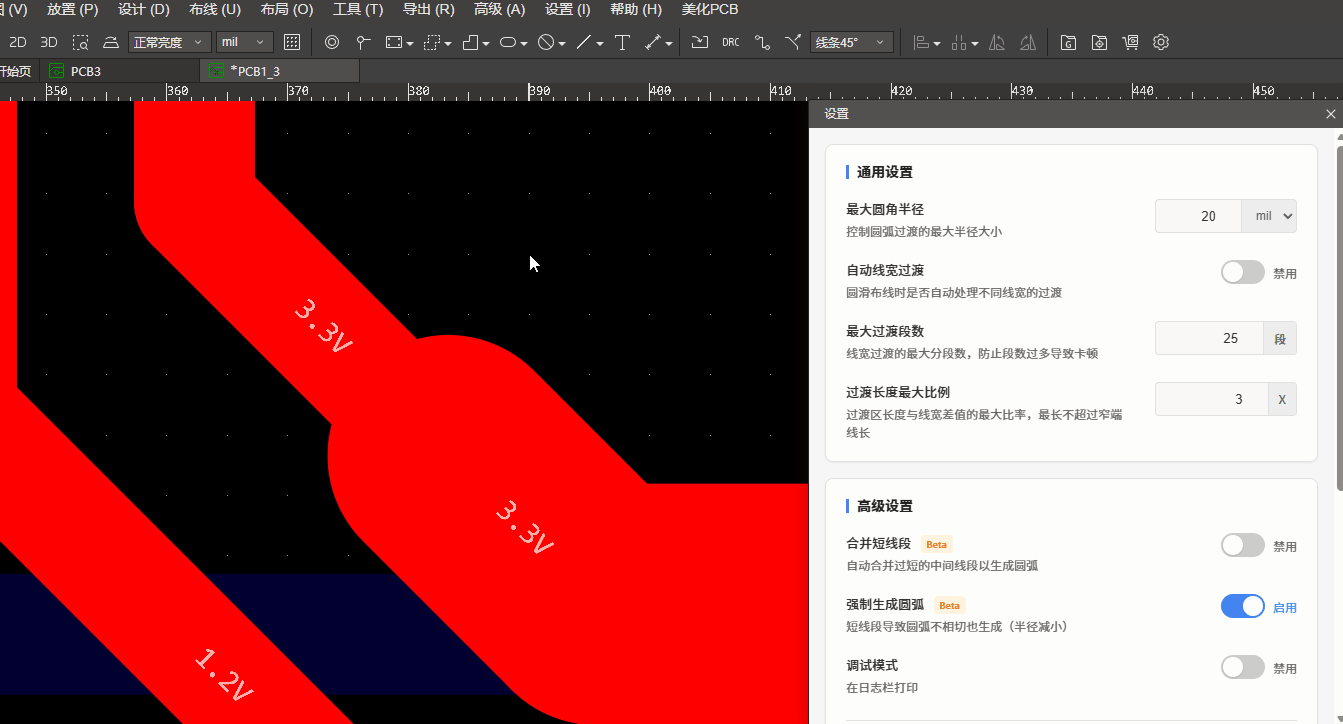Viewport: 1343px width, 724px height.
Task: Open the 设置 (I) menu
Action: 568,9
